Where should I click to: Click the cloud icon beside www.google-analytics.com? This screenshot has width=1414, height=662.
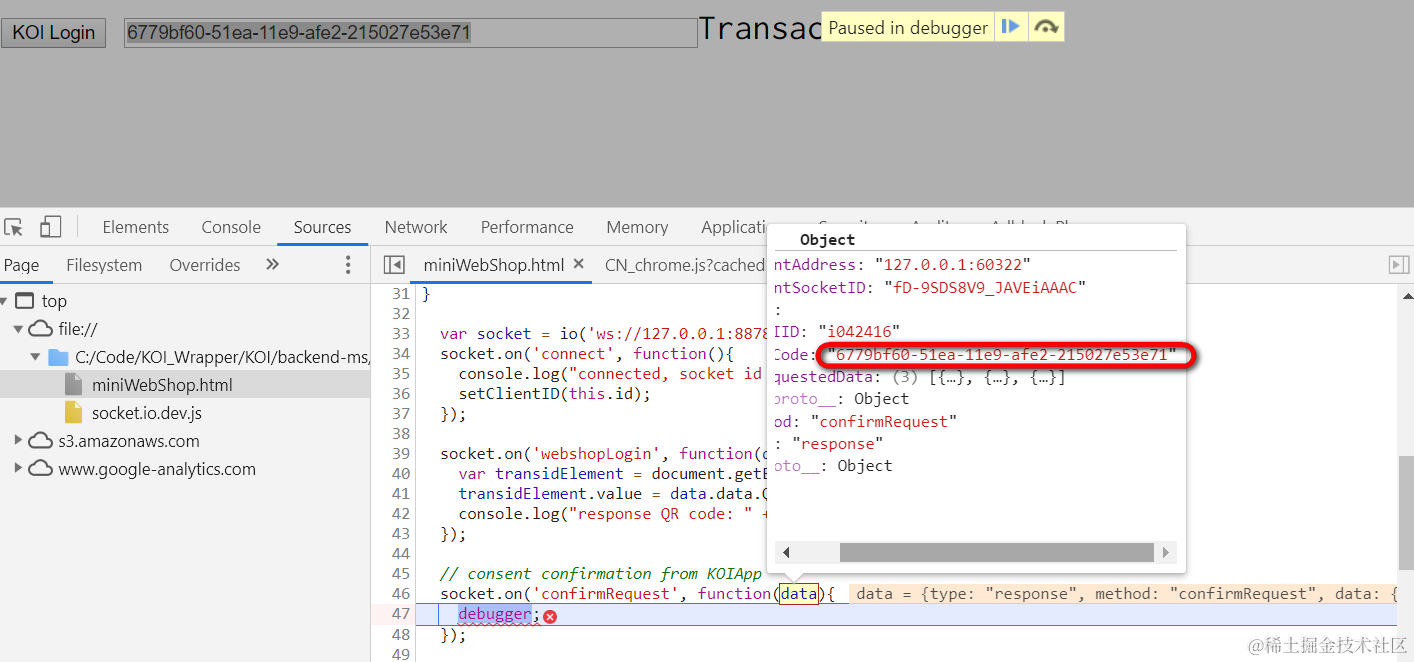40,469
